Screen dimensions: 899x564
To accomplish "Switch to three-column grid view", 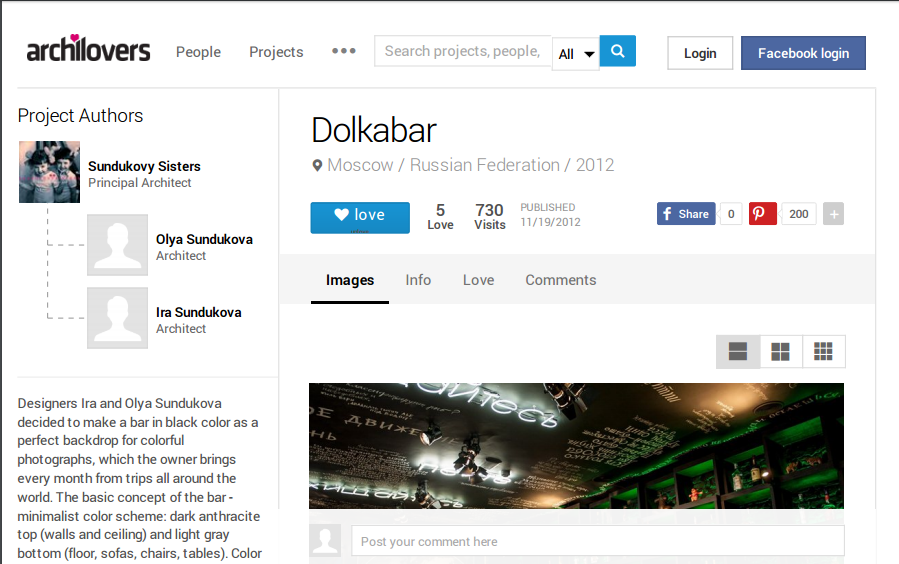I will click(823, 351).
